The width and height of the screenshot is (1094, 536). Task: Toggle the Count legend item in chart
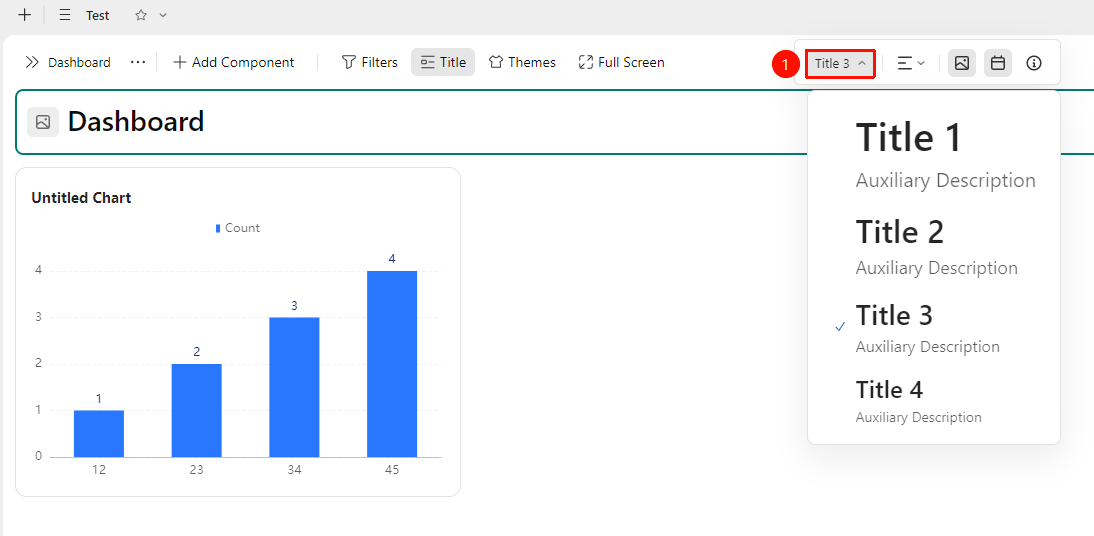238,228
